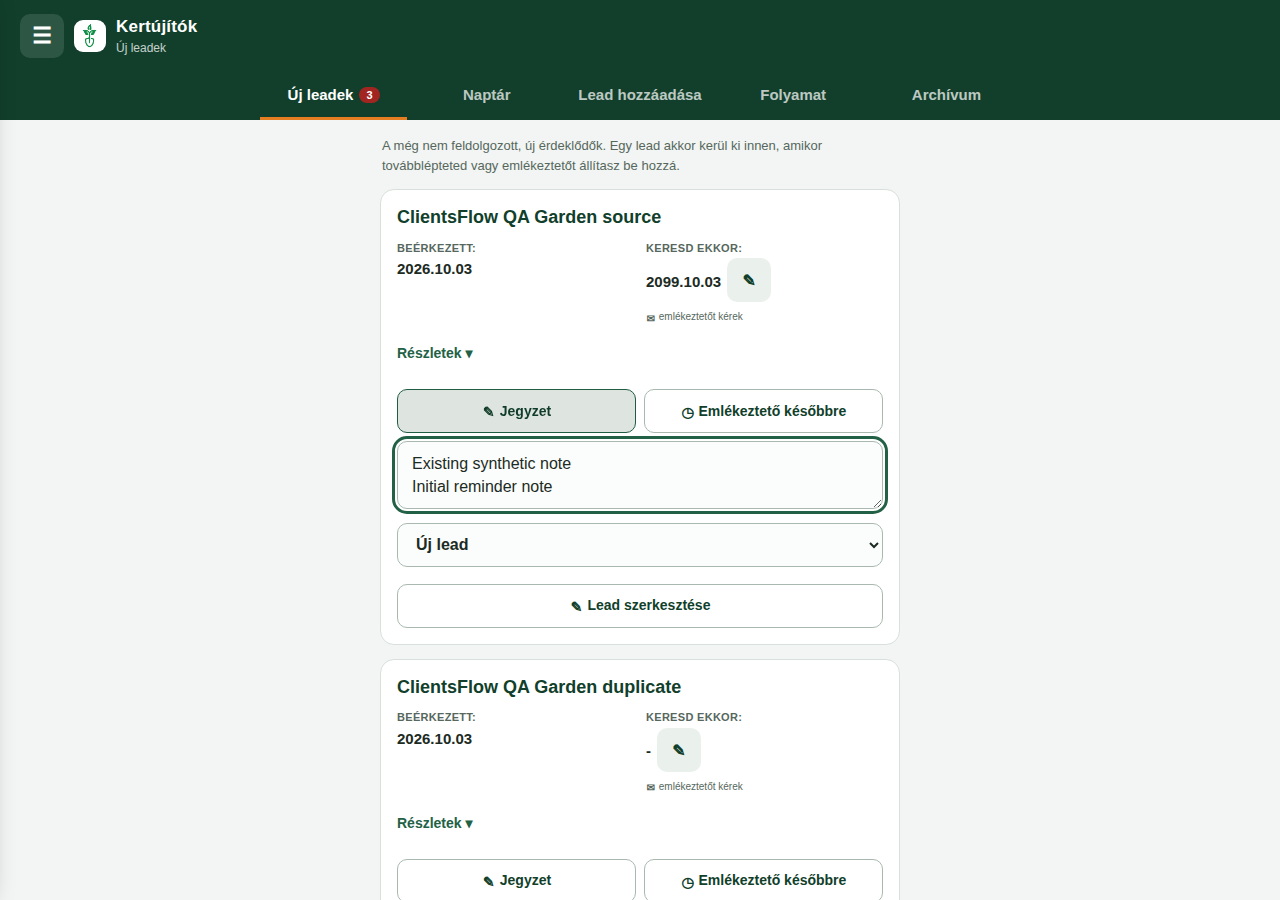Click the Kertújítók app title

coord(157,27)
